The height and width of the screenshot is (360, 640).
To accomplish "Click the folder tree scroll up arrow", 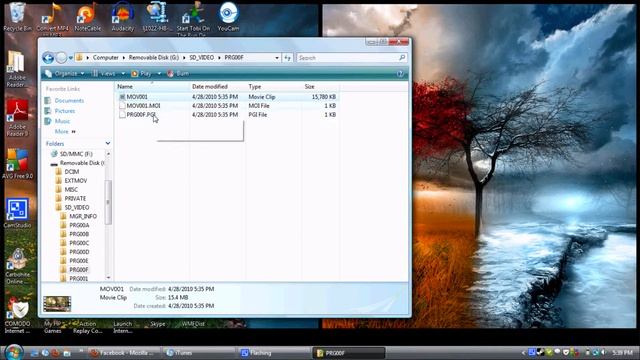I will point(108,154).
